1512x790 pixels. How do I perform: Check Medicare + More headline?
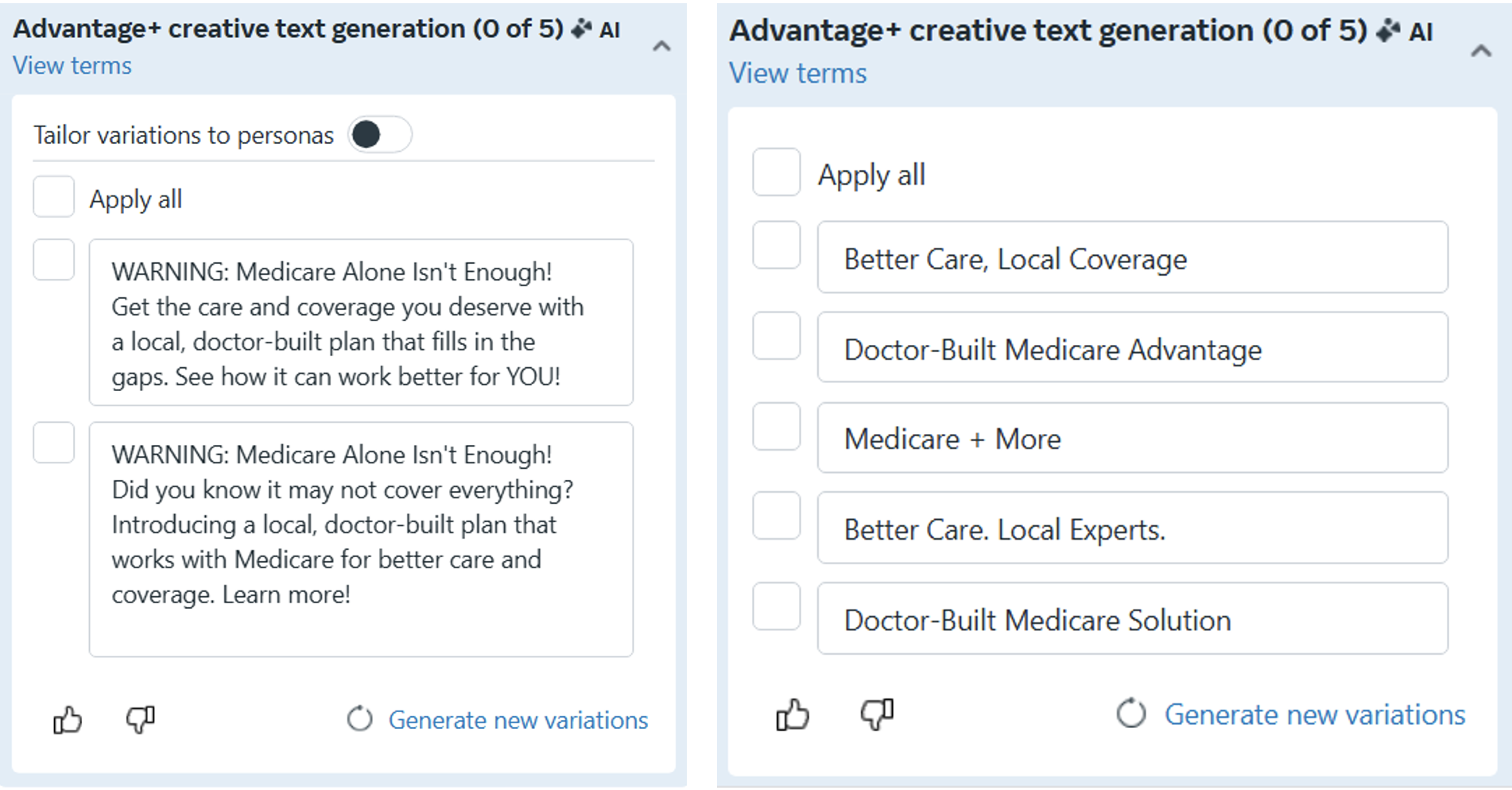click(776, 426)
